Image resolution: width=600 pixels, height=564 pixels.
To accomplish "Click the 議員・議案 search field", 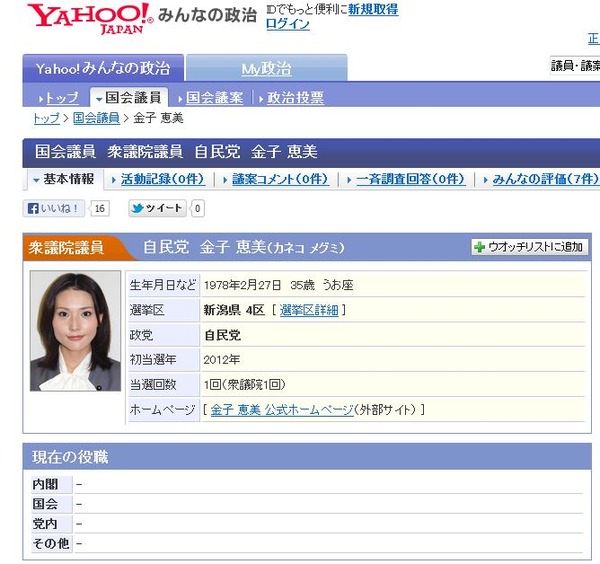I will [575, 66].
